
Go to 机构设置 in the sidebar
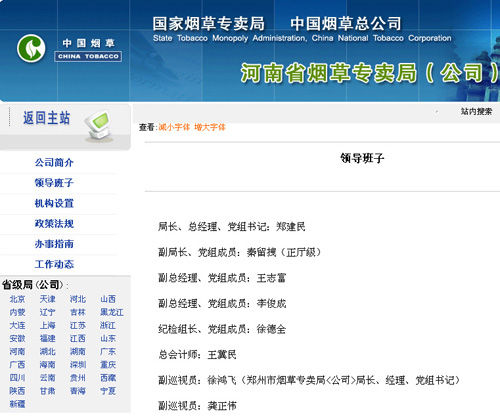[54, 203]
